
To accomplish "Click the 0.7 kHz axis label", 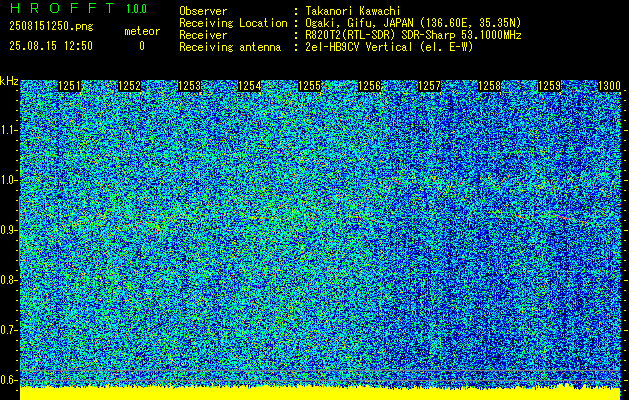I will tap(7, 330).
